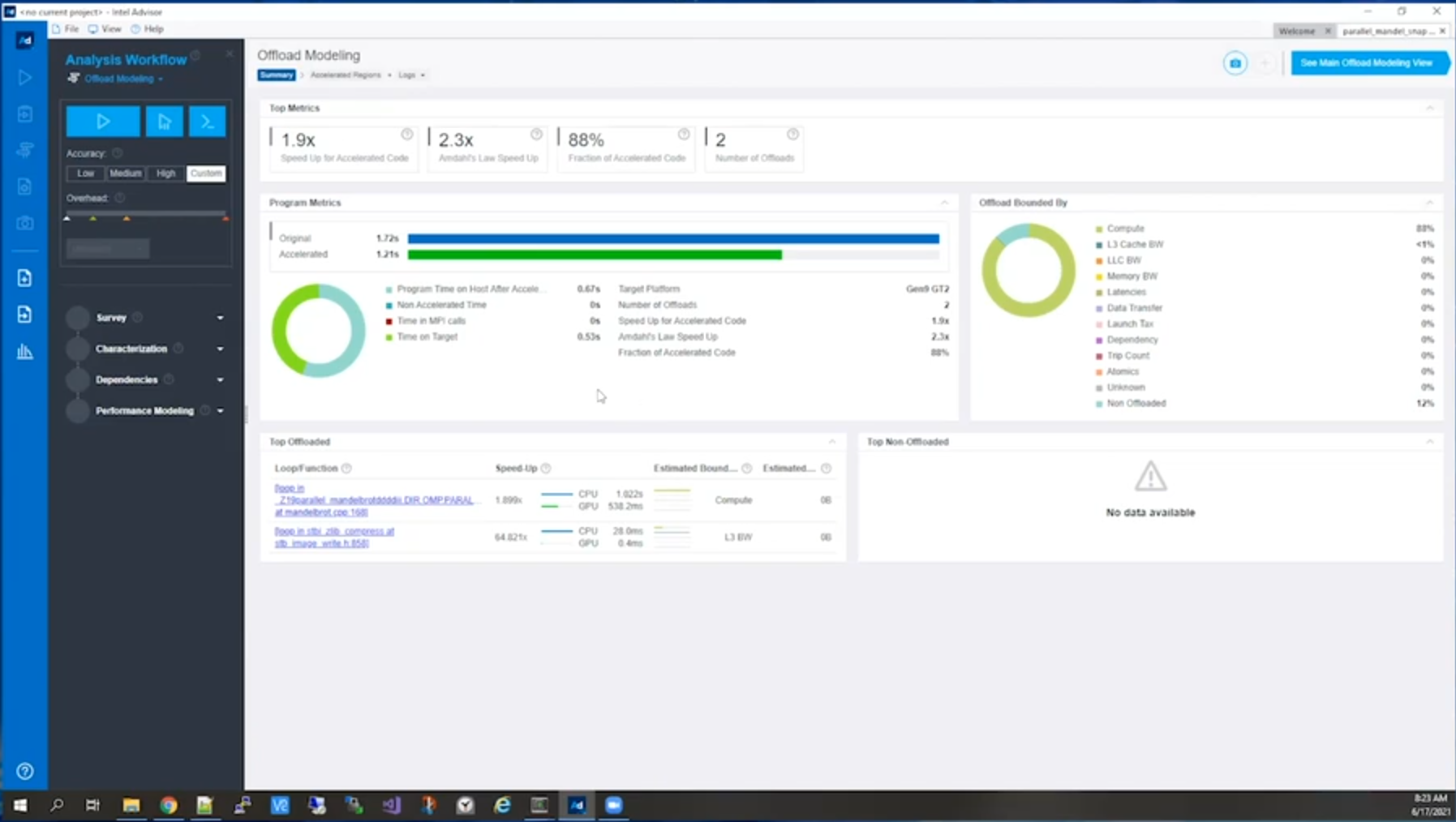Set accuracy to High

165,173
